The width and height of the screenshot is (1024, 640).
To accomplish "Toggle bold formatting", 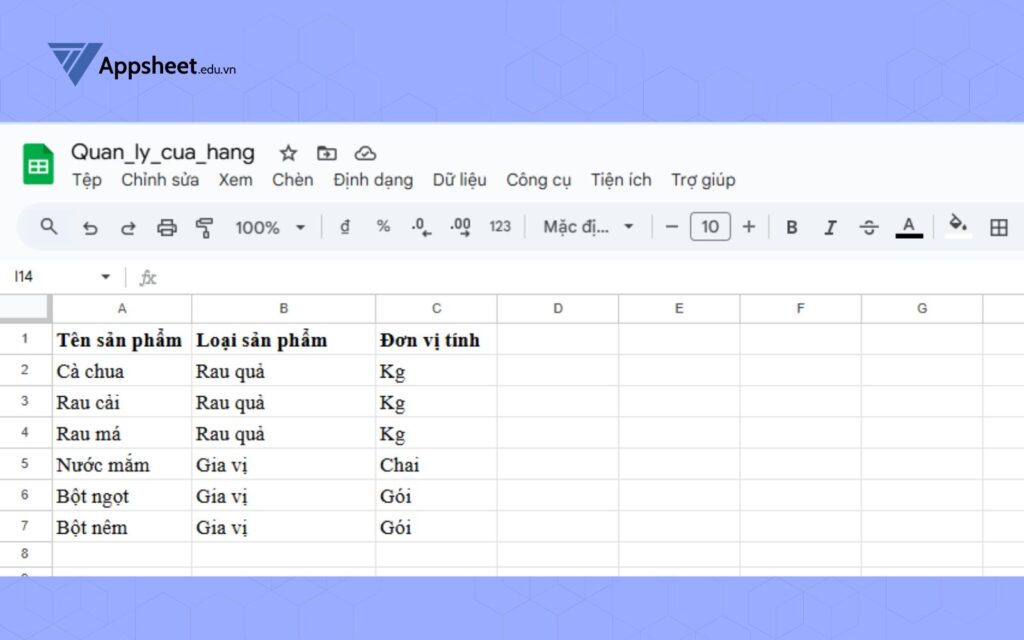I will (791, 227).
